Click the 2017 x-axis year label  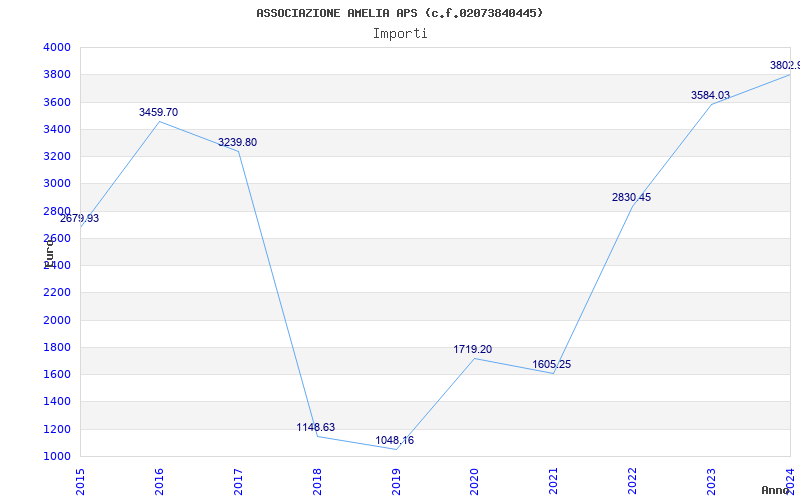click(238, 481)
